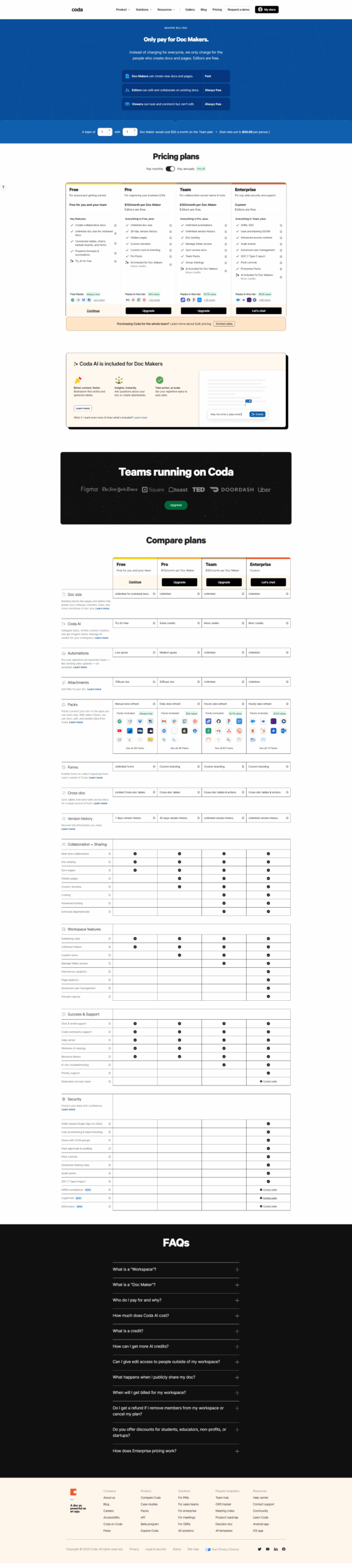Click the avatar icon on My docs button
352x1568 pixels.
coord(260,9)
